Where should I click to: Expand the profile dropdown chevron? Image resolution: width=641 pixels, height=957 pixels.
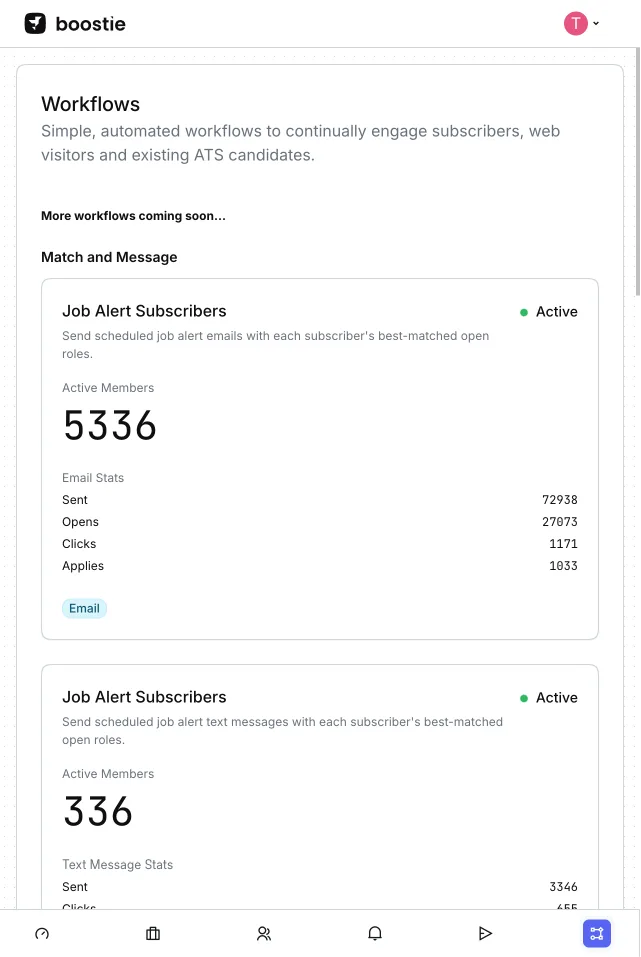(x=596, y=23)
